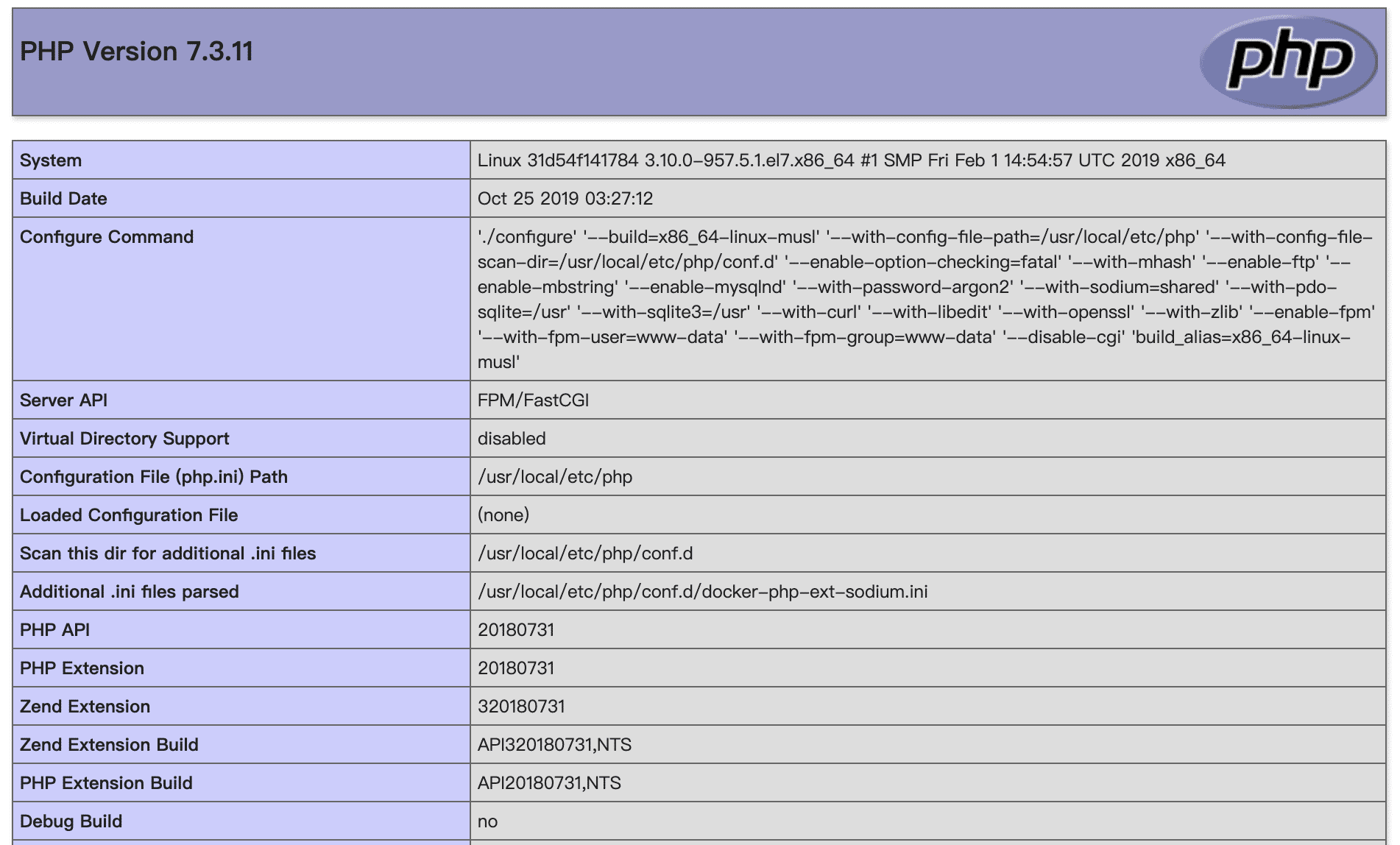This screenshot has height=845, width=1400.
Task: Click 'Virtual Directory Support' label
Action: 124,439
